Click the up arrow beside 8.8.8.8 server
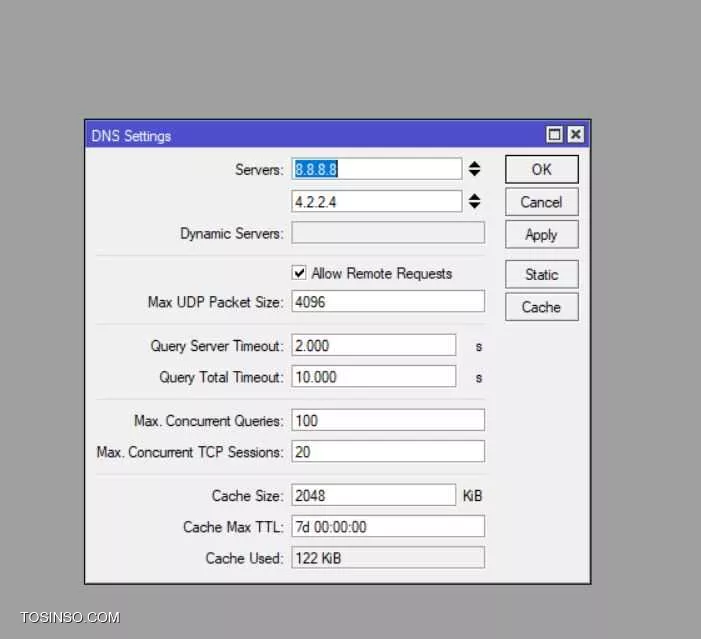Screen dimensions: 701x639 [x=475, y=165]
